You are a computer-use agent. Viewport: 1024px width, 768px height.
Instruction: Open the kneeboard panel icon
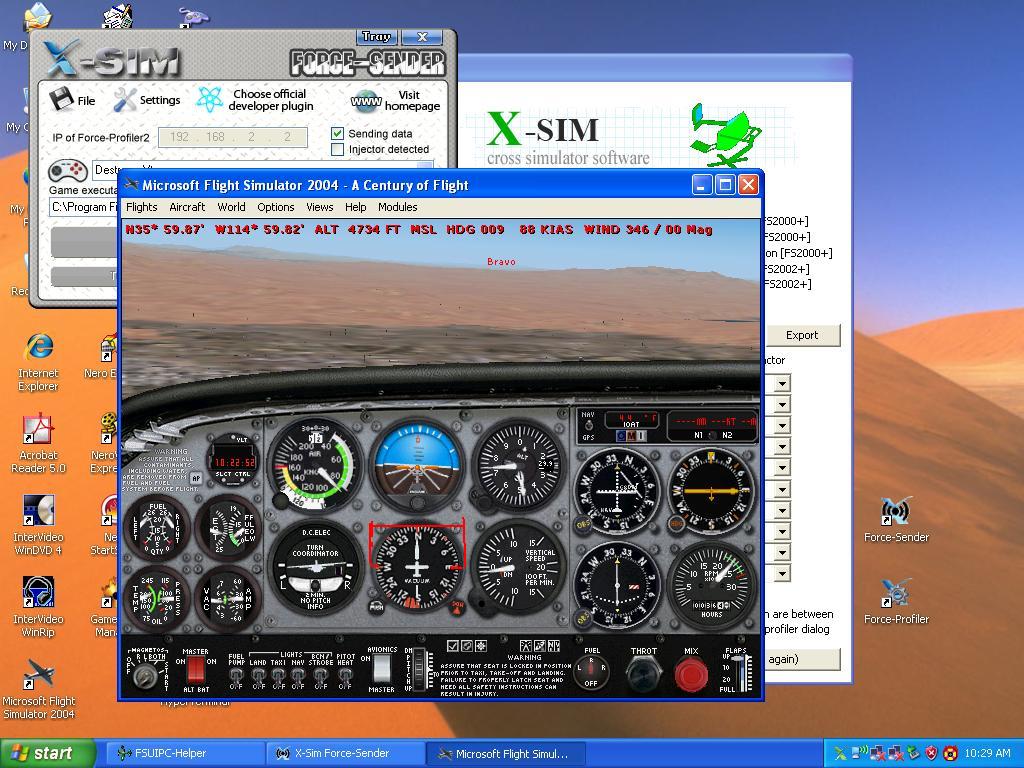453,646
